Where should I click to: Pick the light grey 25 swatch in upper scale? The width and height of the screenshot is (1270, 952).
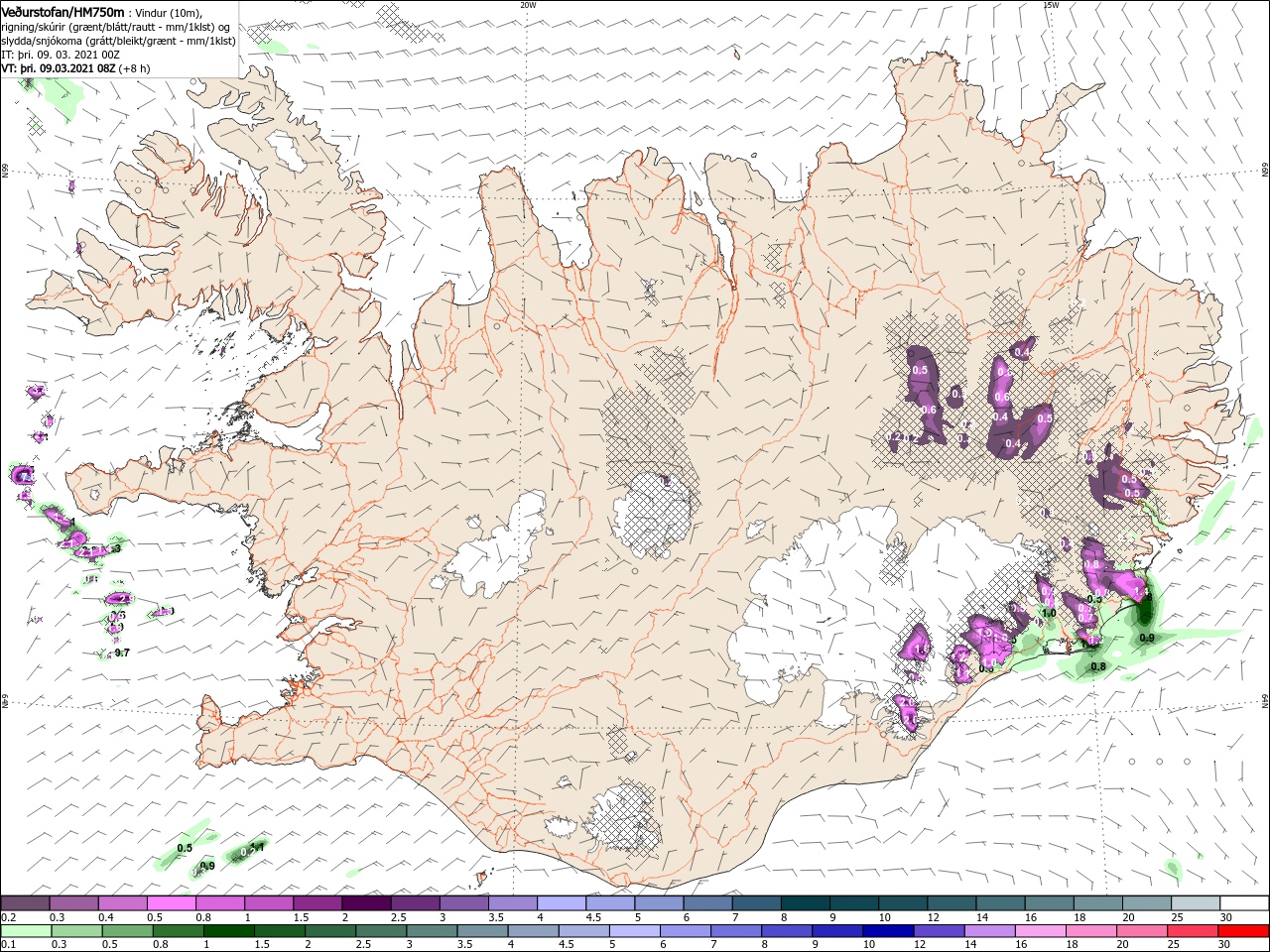tap(1195, 903)
